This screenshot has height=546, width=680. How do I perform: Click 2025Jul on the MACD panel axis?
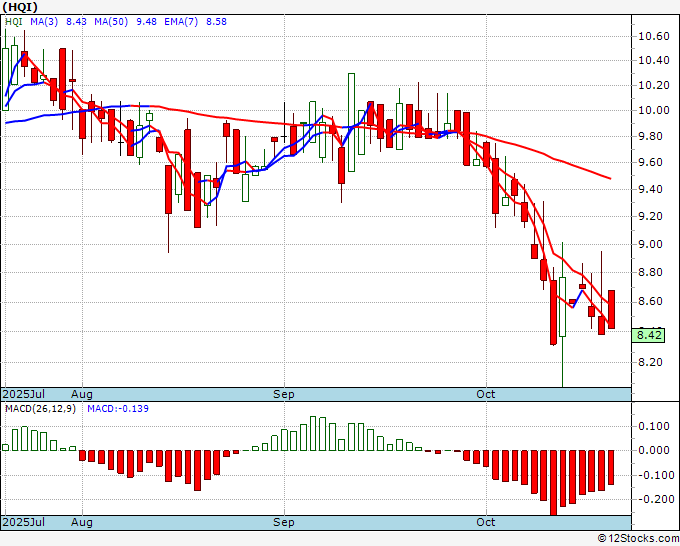(x=23, y=522)
